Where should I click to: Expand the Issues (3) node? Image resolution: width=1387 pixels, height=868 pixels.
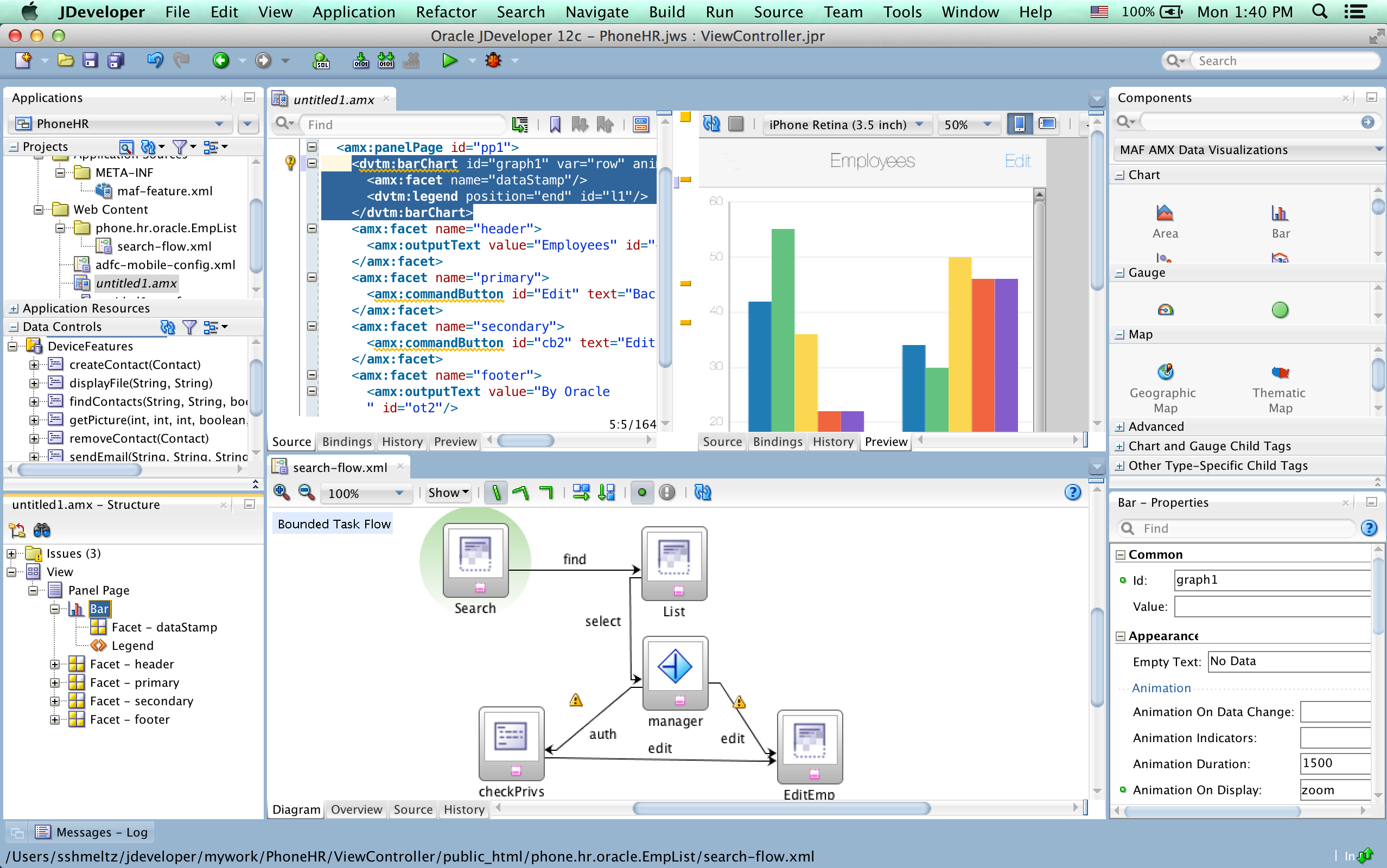tap(11, 553)
